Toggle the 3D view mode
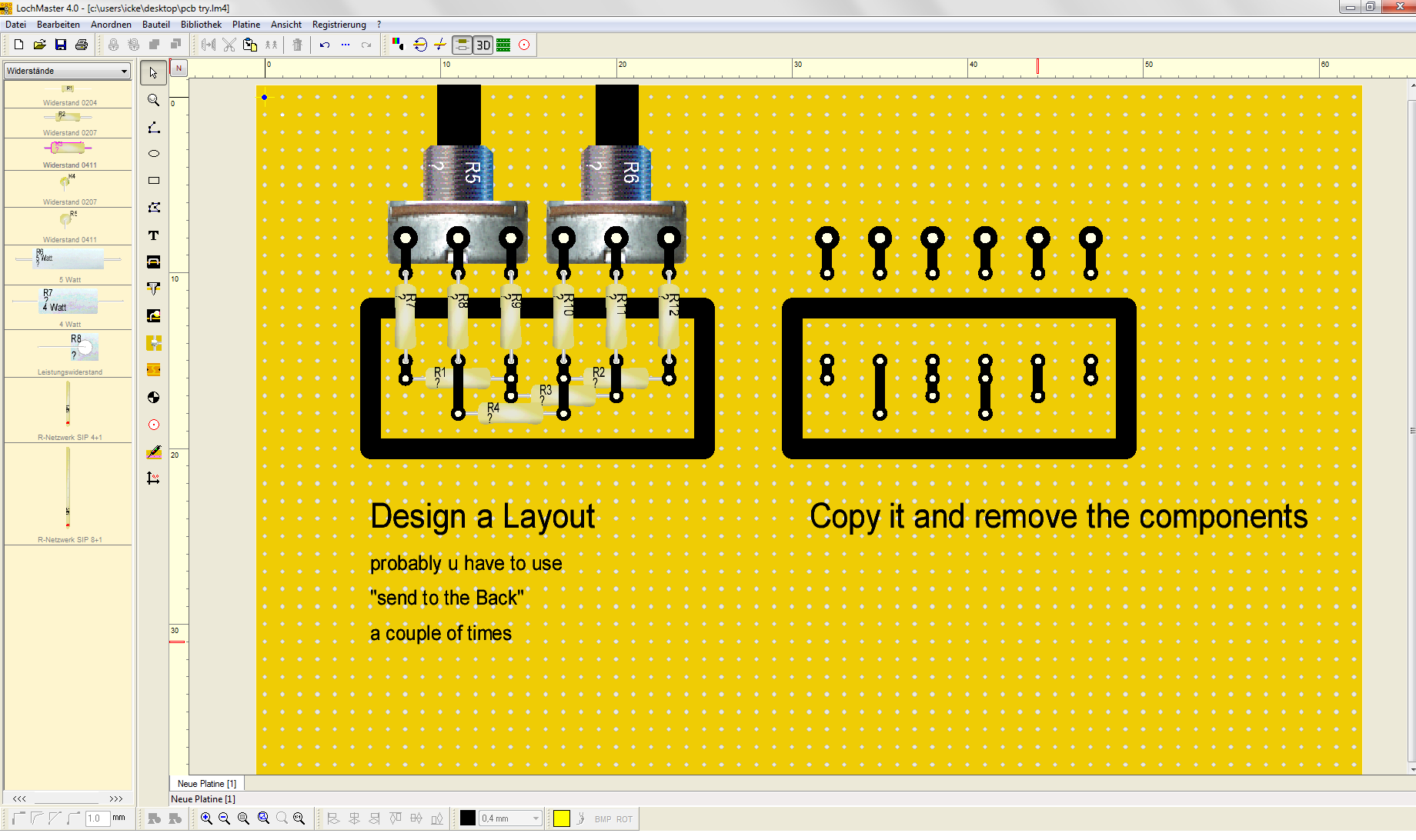The image size is (1416, 840). pyautogui.click(x=483, y=45)
